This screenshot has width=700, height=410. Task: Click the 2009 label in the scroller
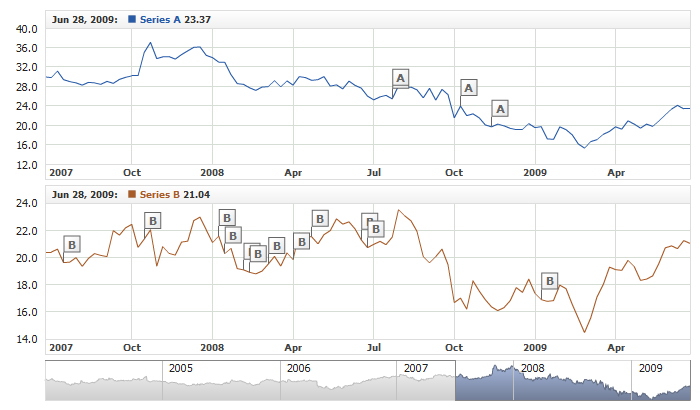(650, 368)
